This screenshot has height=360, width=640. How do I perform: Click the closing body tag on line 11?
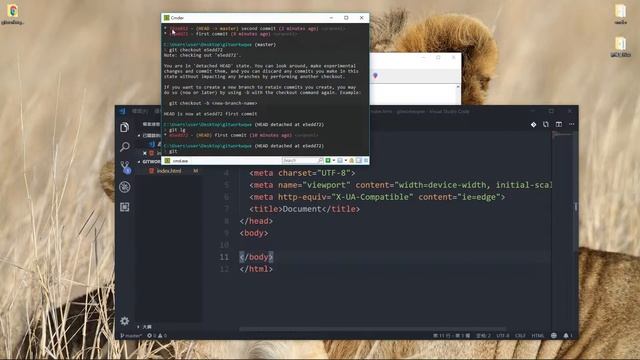point(256,257)
